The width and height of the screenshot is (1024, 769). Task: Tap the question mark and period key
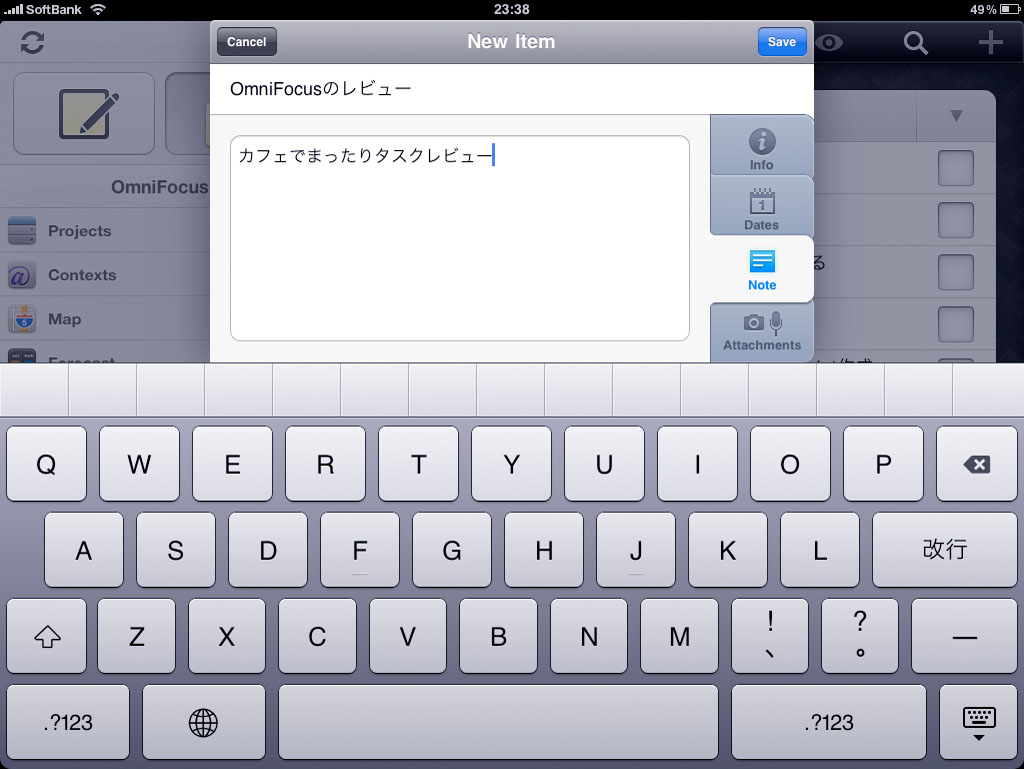[860, 636]
